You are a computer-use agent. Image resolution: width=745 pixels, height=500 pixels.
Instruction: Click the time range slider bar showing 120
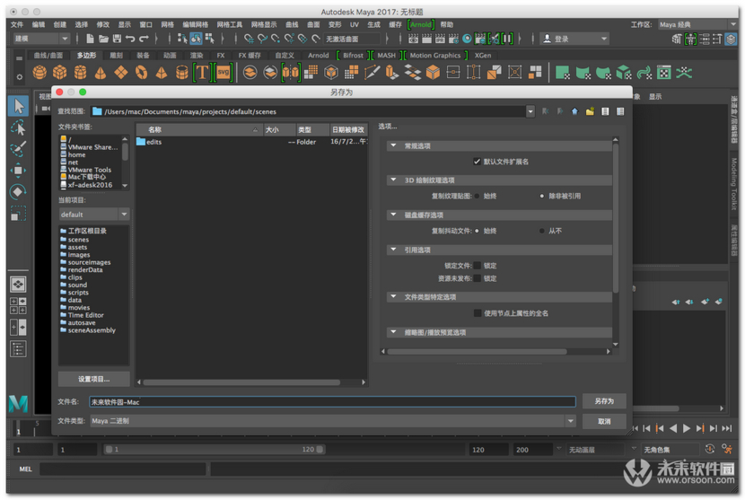[x=214, y=449]
